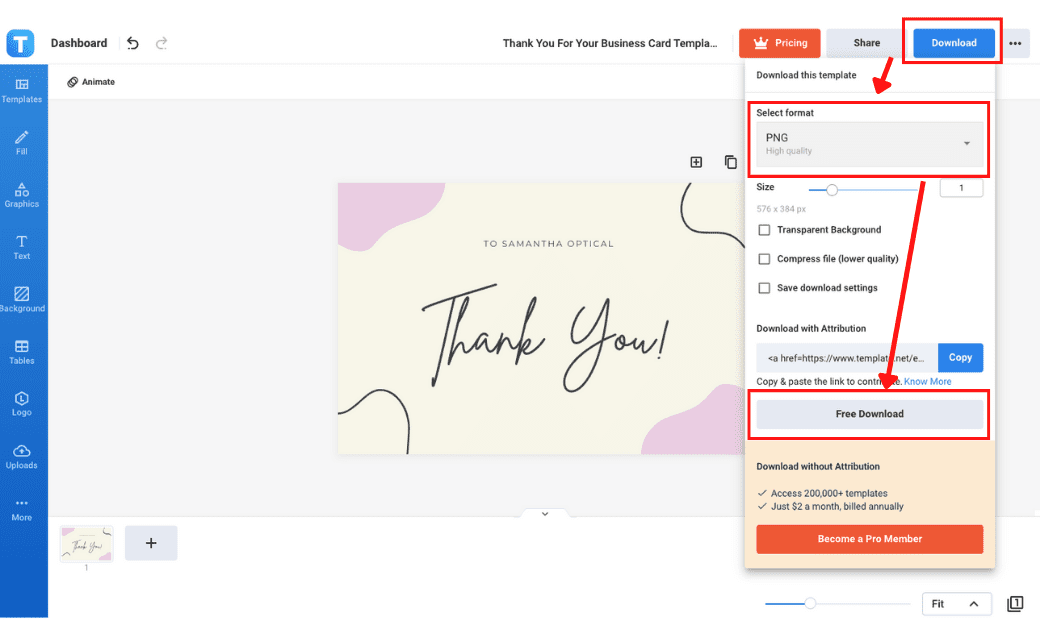This screenshot has width=1040, height=642.
Task: Click the Free Download button
Action: [869, 414]
